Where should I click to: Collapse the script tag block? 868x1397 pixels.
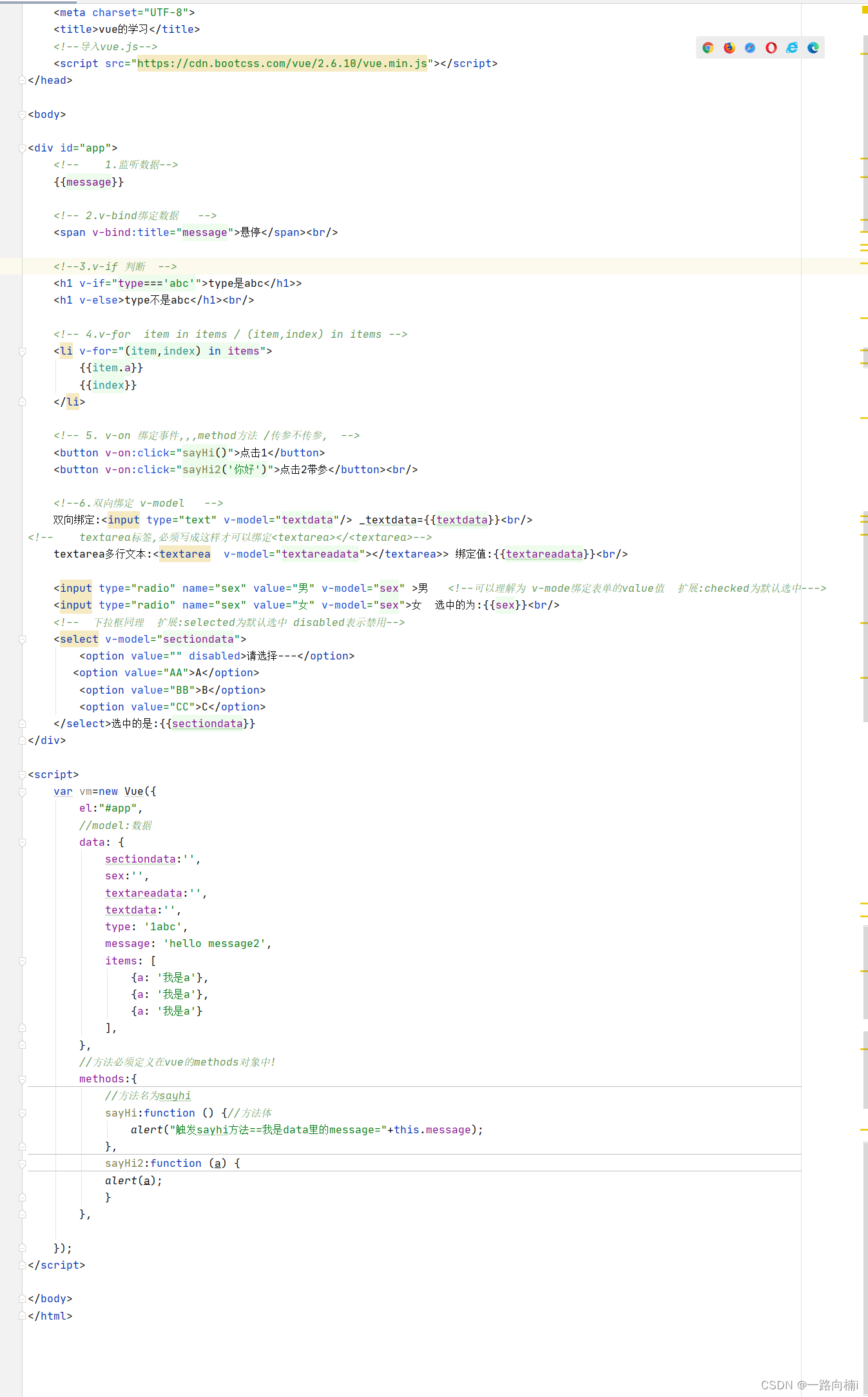(23, 775)
